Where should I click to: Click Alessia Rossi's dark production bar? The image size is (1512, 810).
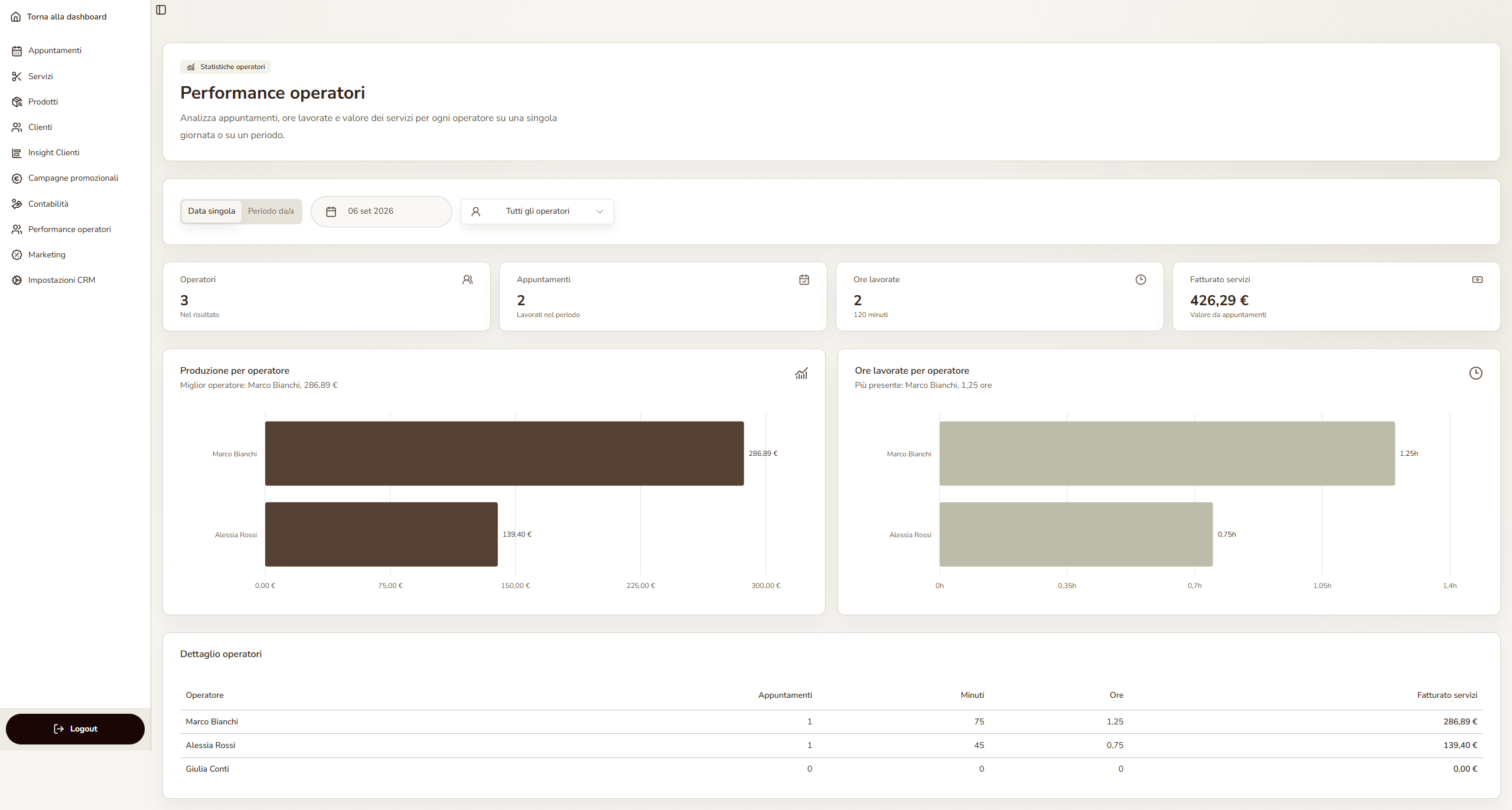point(382,534)
